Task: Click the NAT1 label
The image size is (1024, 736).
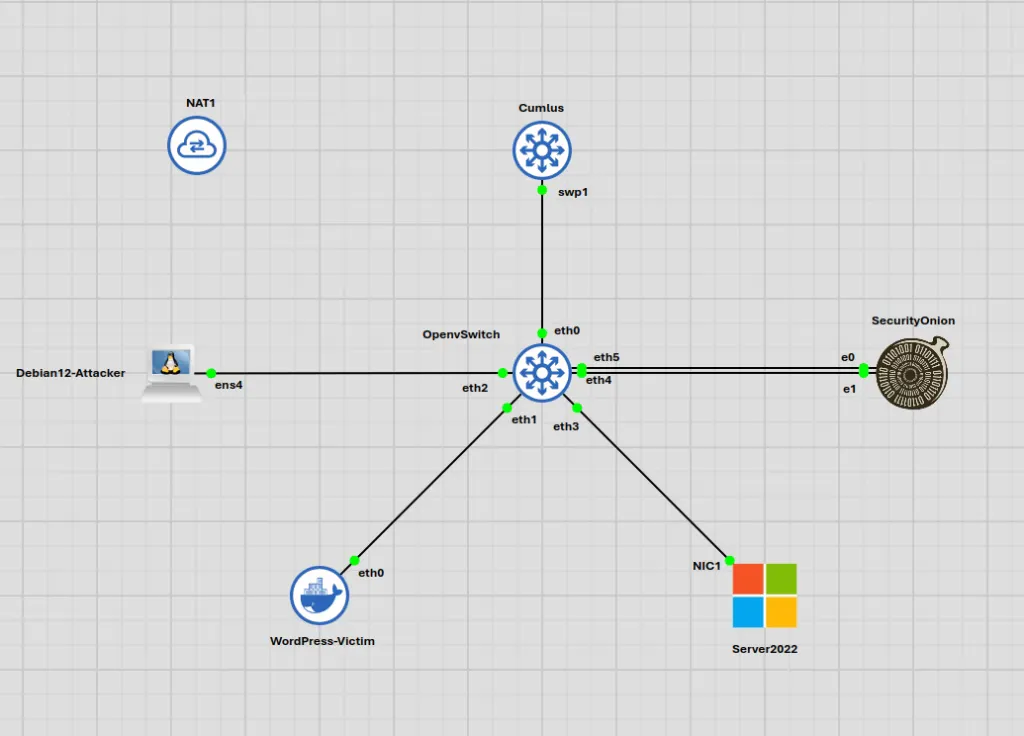Action: coord(200,103)
